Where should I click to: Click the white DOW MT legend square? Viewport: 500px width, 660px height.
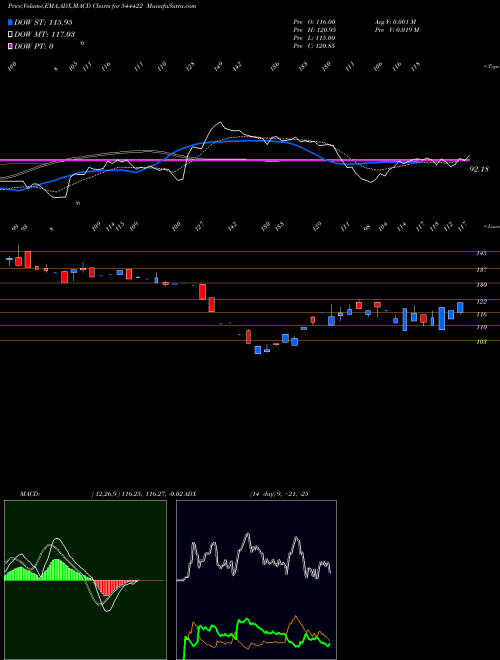click(x=10, y=35)
